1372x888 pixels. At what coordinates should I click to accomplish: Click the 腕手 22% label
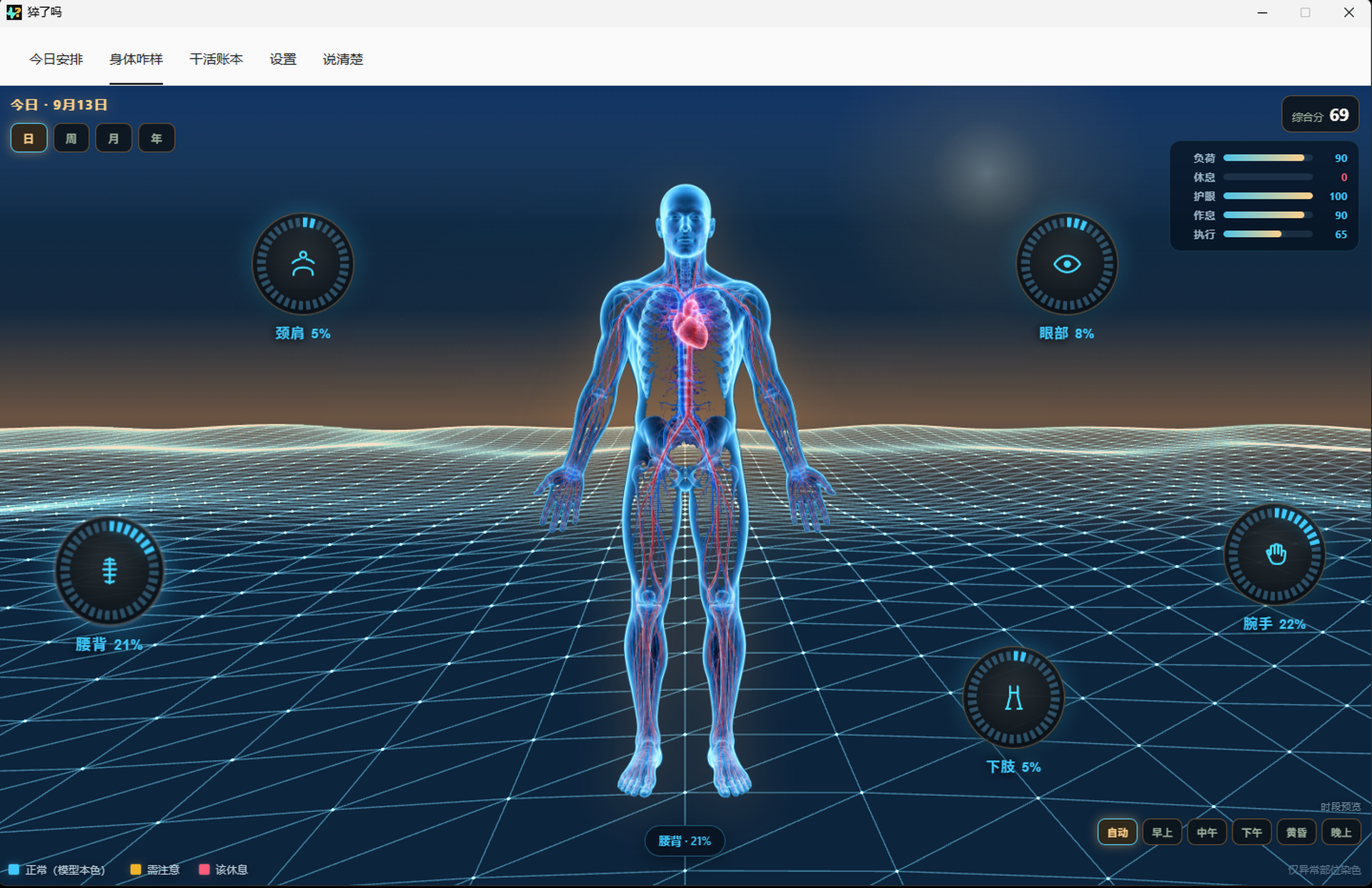1274,624
